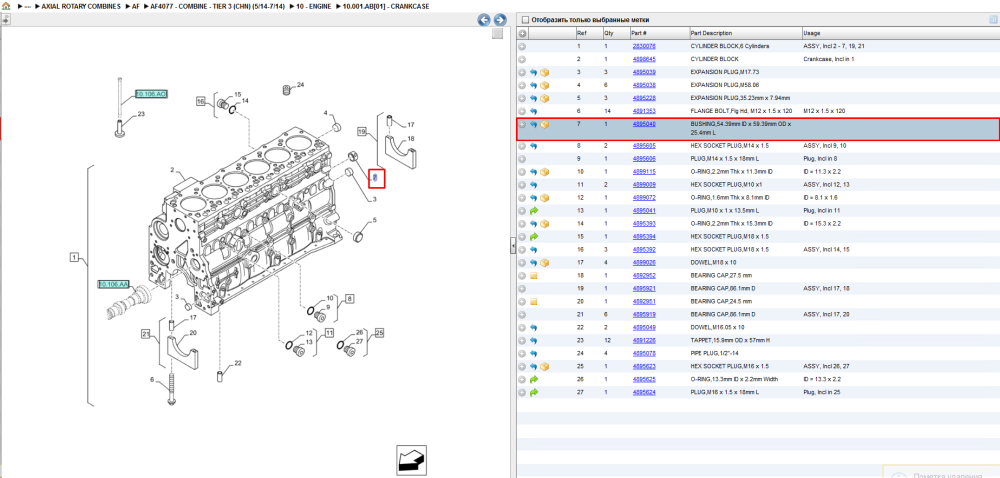Viewport: 1000px width, 478px height.
Task: Open part number 2830076 link
Action: tap(643, 47)
